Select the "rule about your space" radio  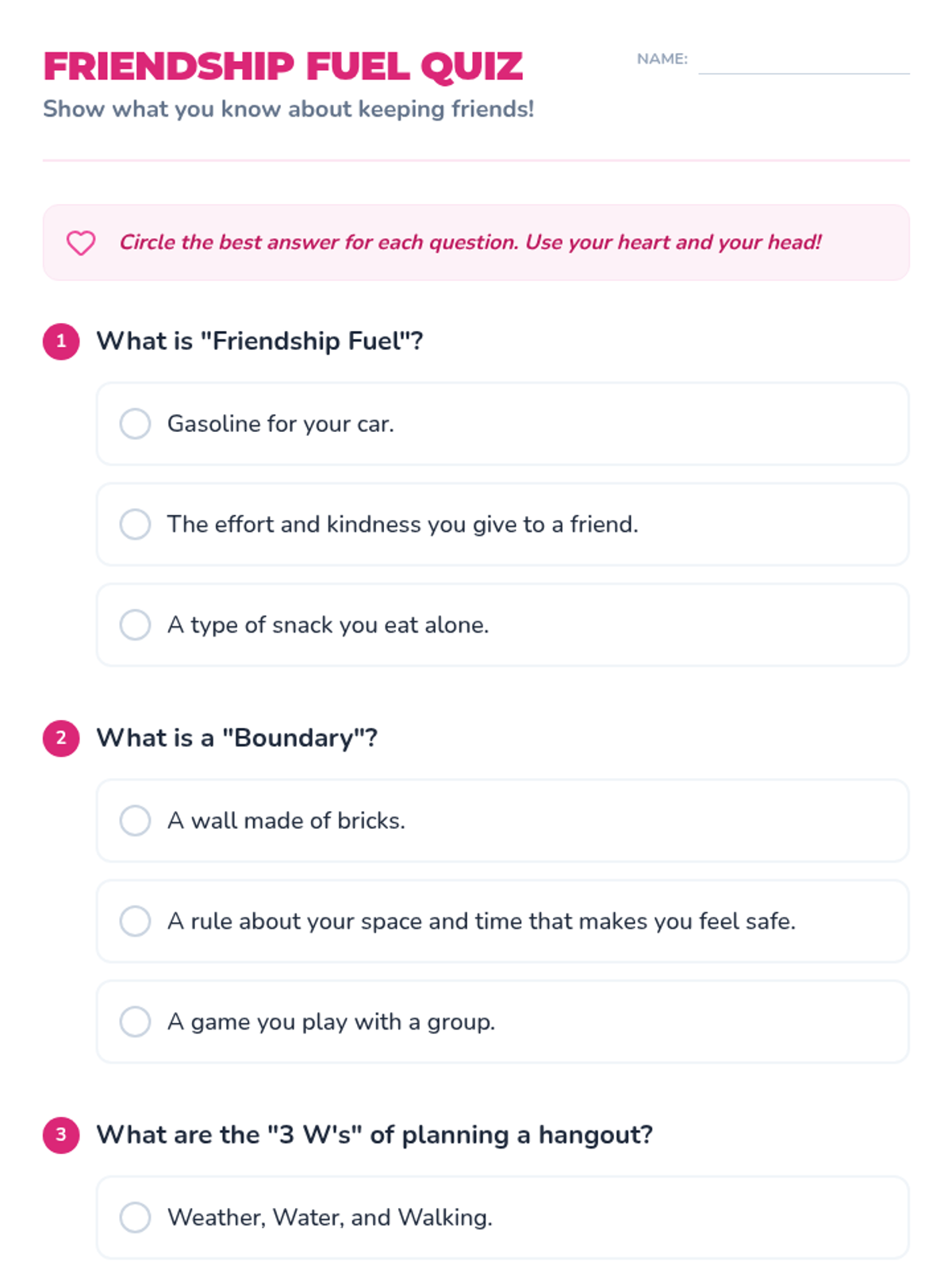coord(135,922)
